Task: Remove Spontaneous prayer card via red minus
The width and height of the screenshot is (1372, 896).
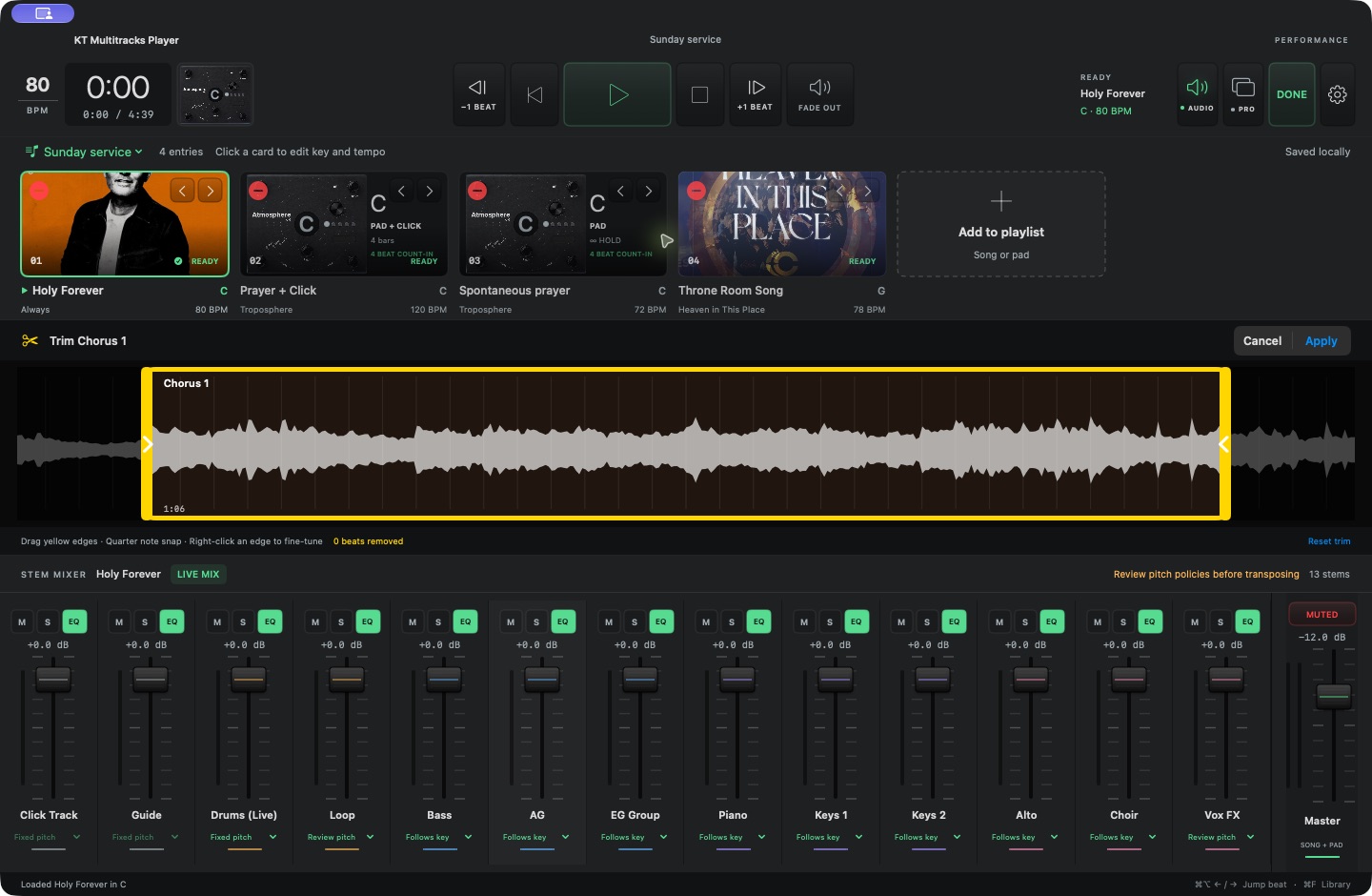Action: click(x=477, y=191)
